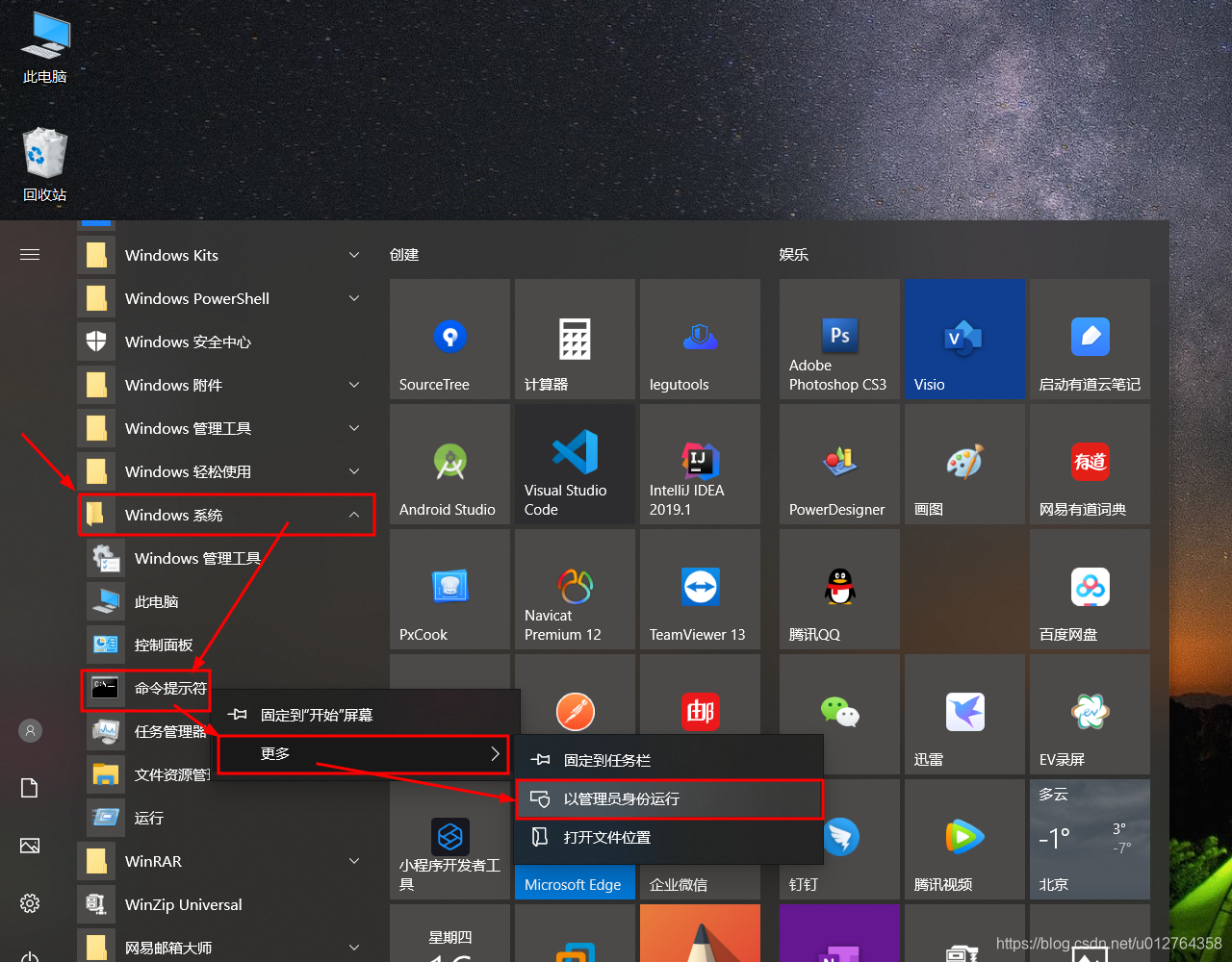
Task: Open Windows 安全中心 from app list
Action: click(226, 342)
